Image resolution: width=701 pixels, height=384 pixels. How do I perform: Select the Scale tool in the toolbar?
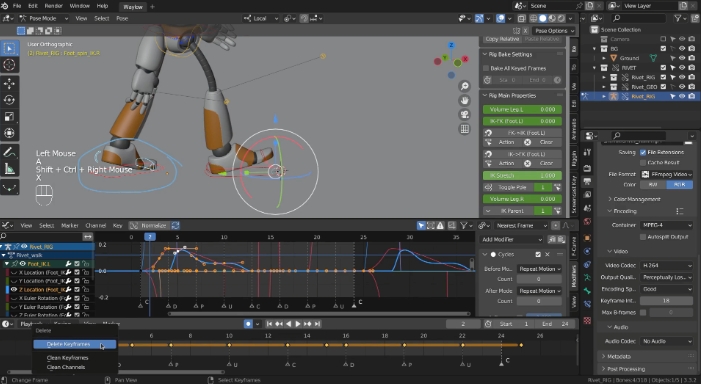pos(9,117)
